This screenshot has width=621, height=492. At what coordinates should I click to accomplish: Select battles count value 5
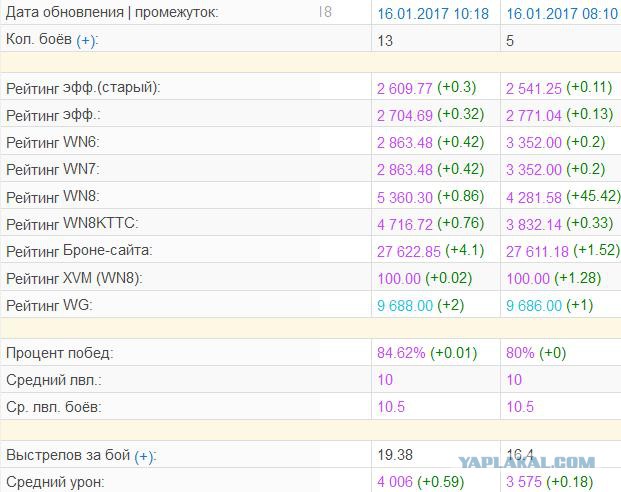tap(510, 41)
